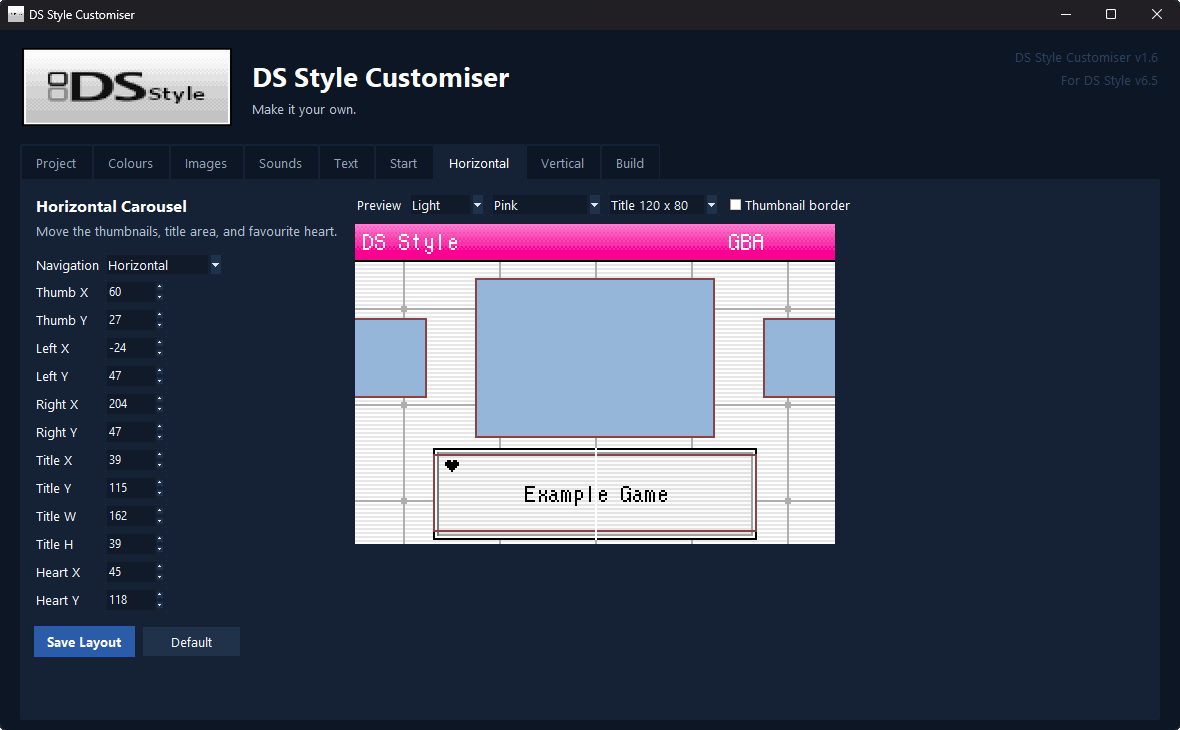Image resolution: width=1180 pixels, height=730 pixels.
Task: Switch to the Colours tab
Action: click(130, 163)
